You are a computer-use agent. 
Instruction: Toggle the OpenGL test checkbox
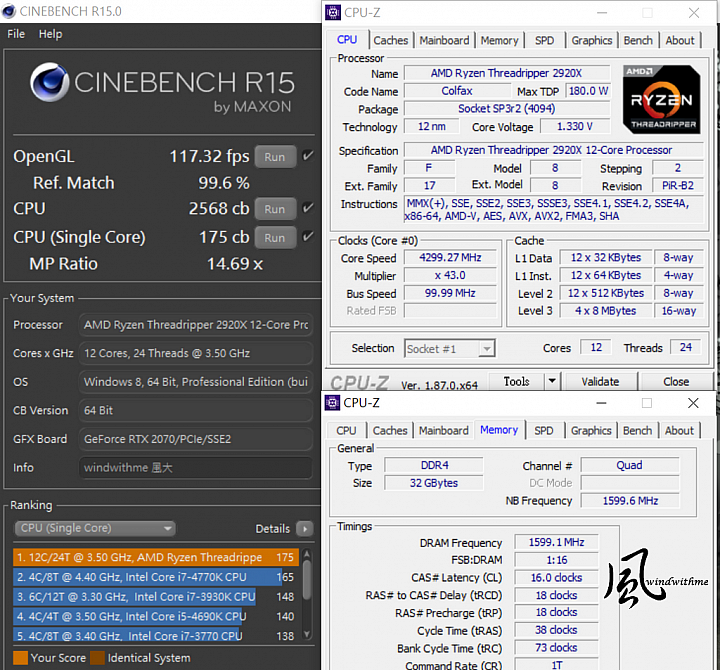point(308,156)
